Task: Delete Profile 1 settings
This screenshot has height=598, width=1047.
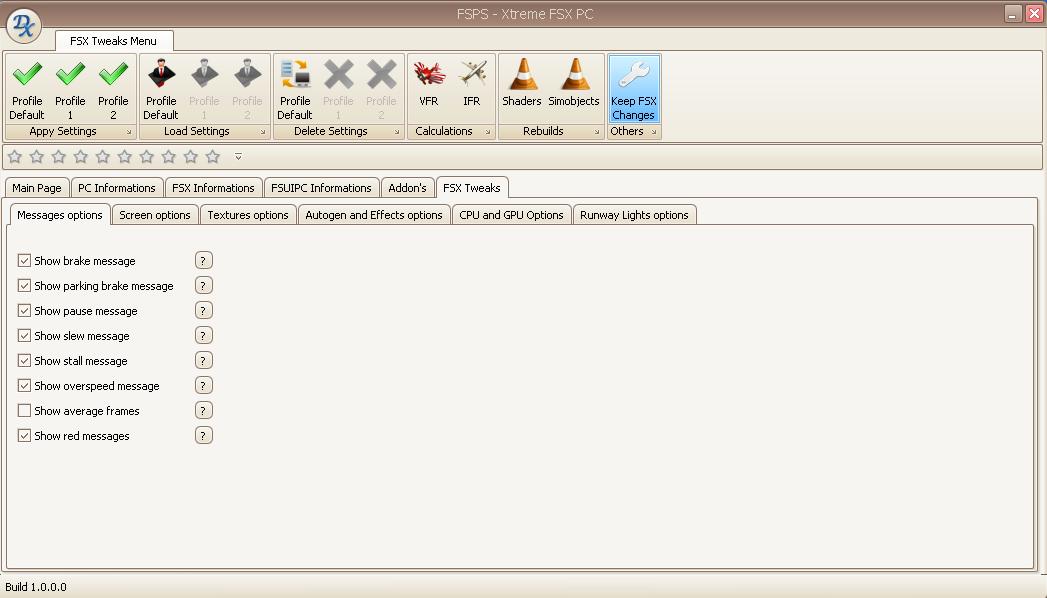Action: 339,89
